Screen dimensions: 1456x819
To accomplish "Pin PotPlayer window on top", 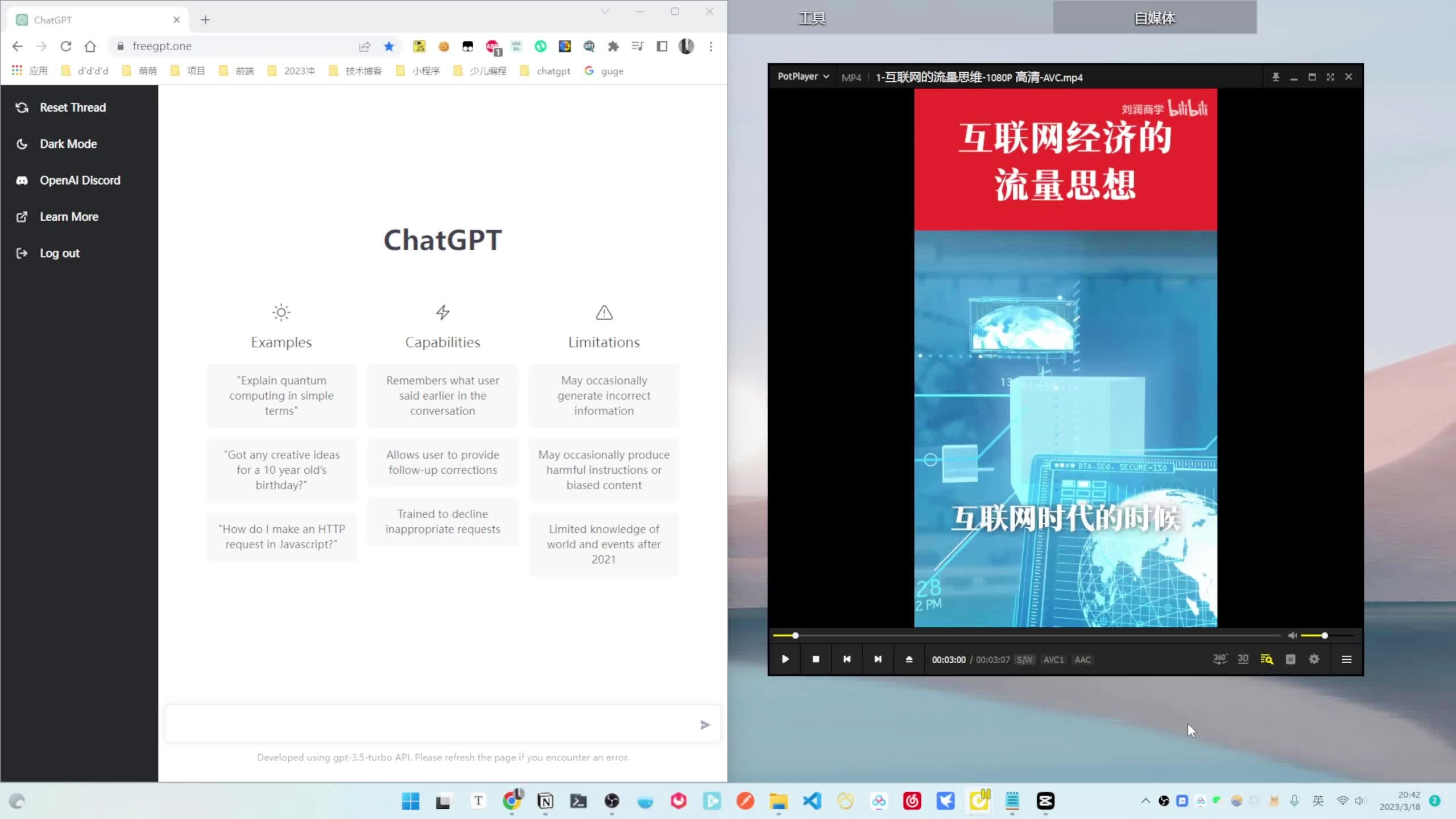I will [1276, 77].
